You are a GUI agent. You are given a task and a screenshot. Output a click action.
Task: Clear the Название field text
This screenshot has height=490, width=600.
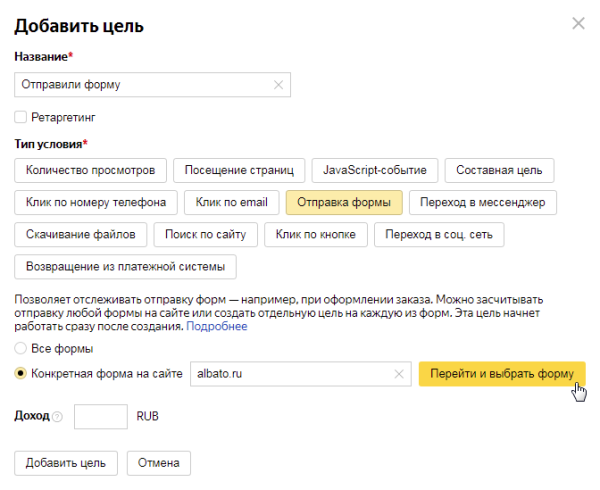[278, 85]
